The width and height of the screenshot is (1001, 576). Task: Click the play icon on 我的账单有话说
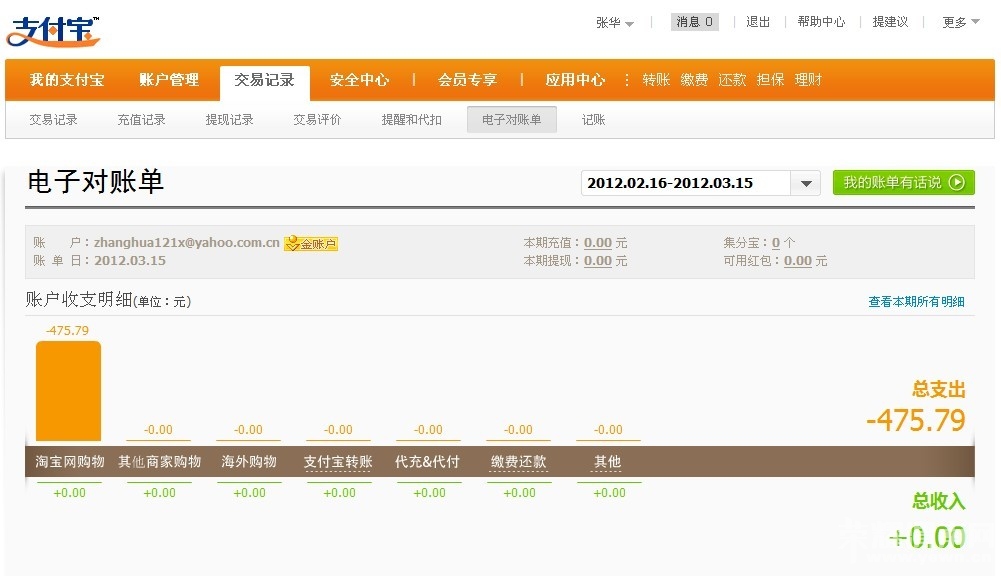click(956, 183)
